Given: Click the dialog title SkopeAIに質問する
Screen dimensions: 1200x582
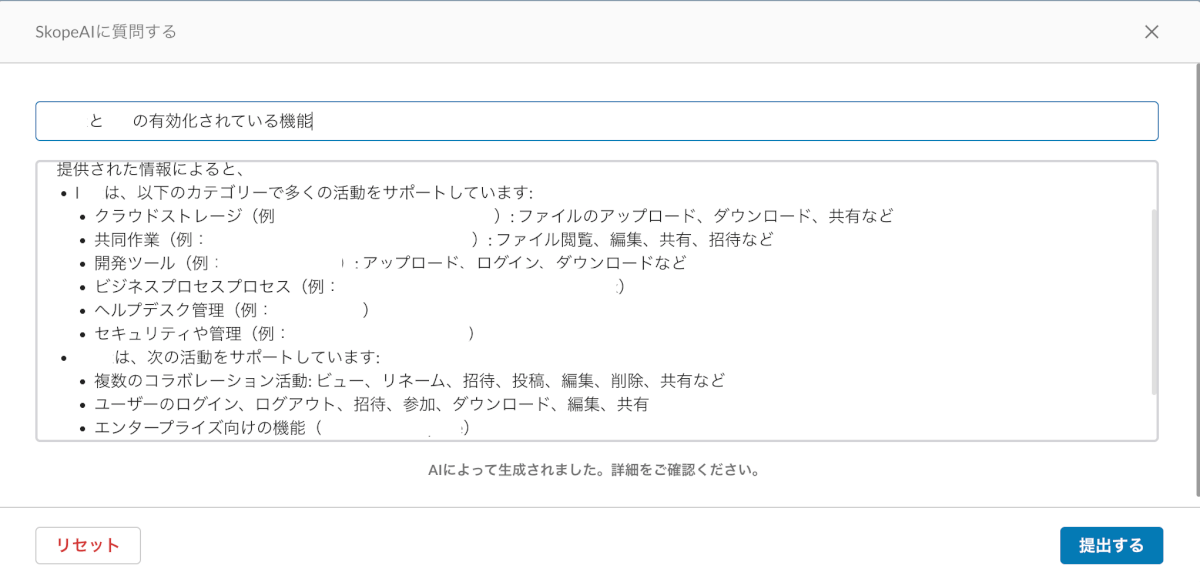Looking at the screenshot, I should [106, 32].
